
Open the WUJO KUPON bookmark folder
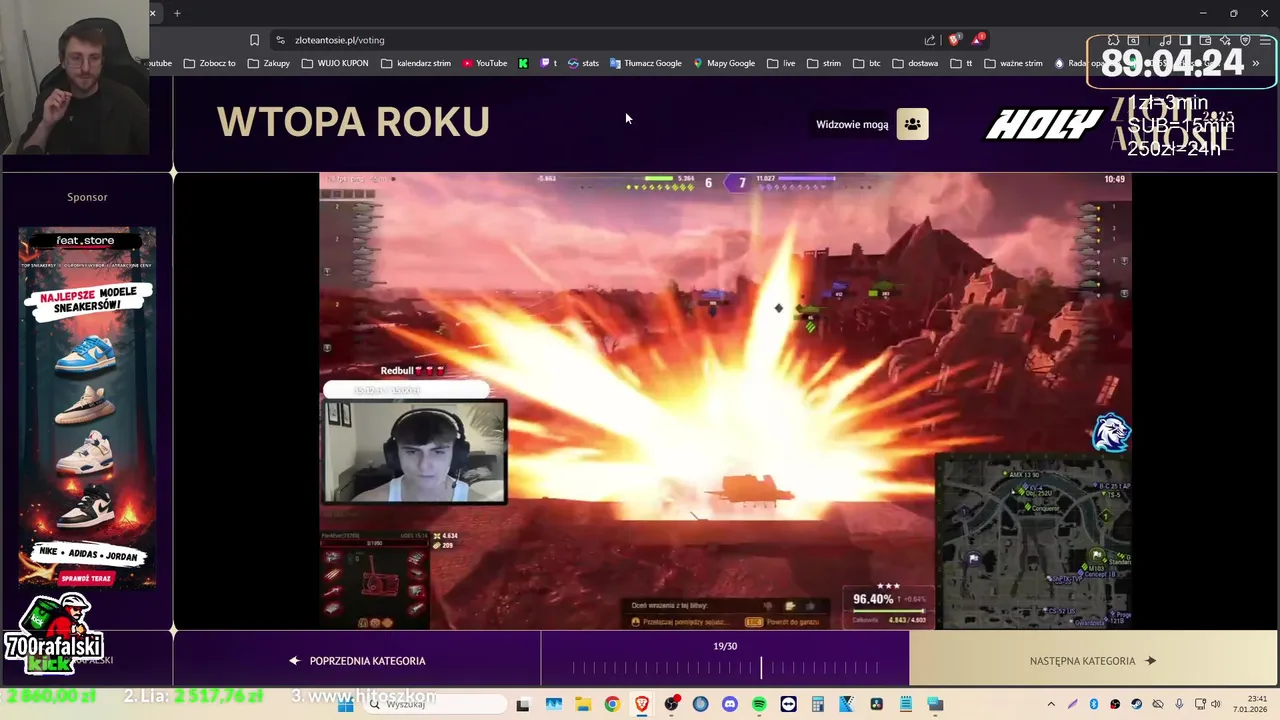click(x=335, y=63)
